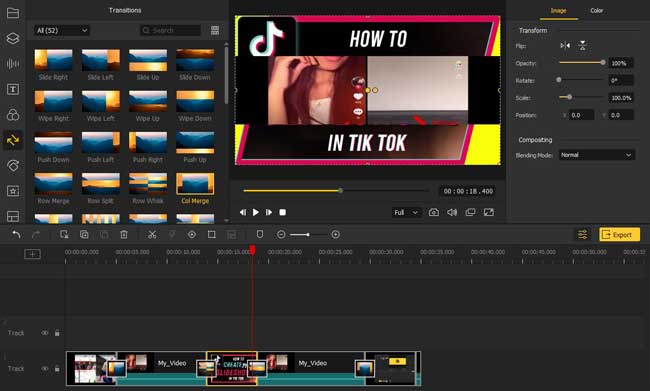Open the Elements star icon panel
Image resolution: width=650 pixels, height=391 pixels.
[13, 191]
